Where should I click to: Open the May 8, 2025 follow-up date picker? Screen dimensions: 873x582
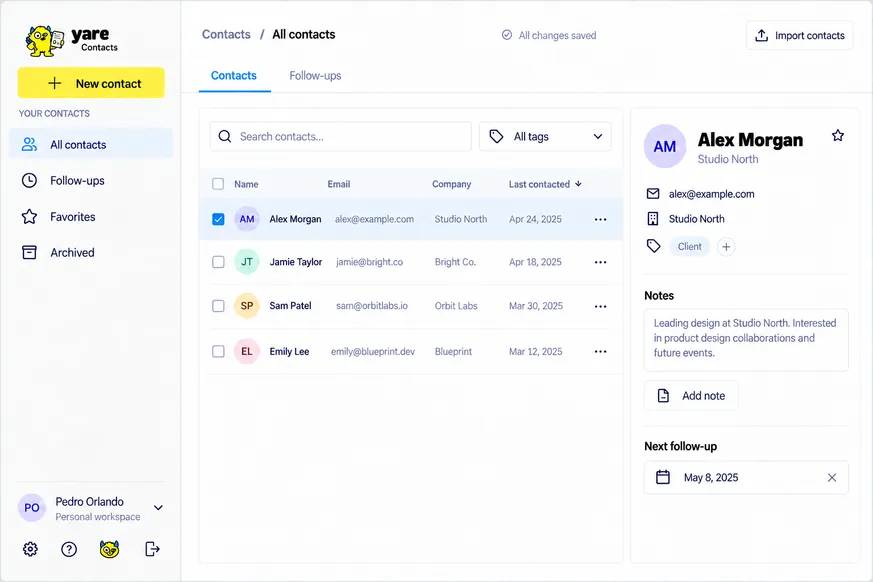(746, 477)
